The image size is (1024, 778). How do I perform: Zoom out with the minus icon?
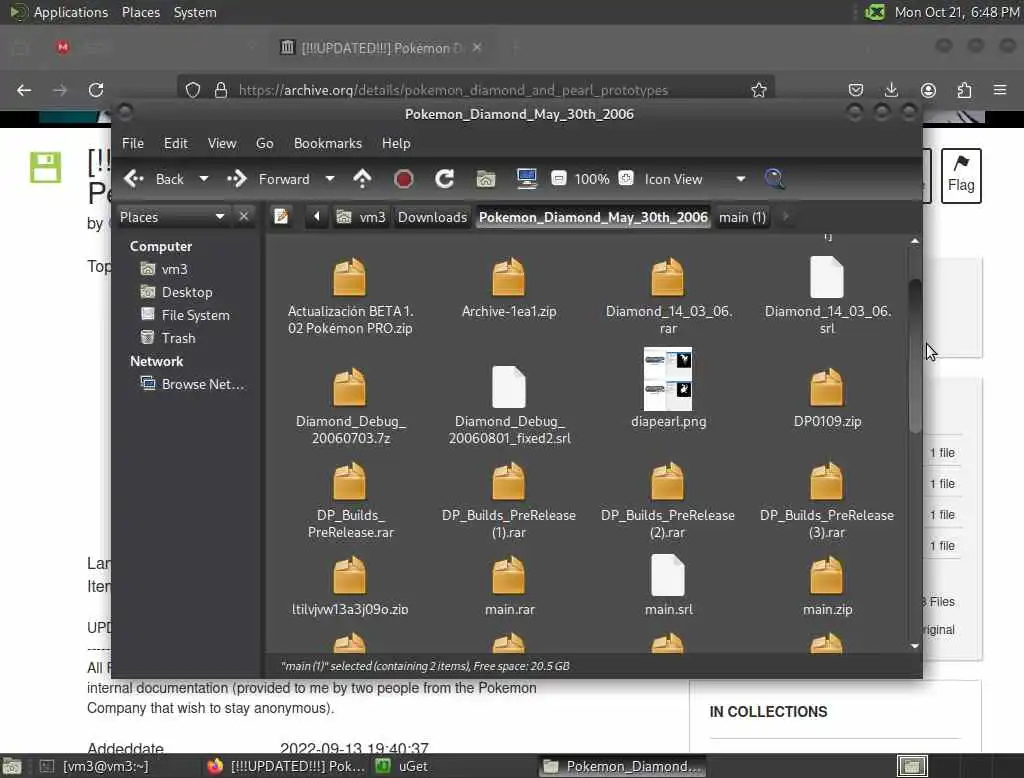pos(558,178)
